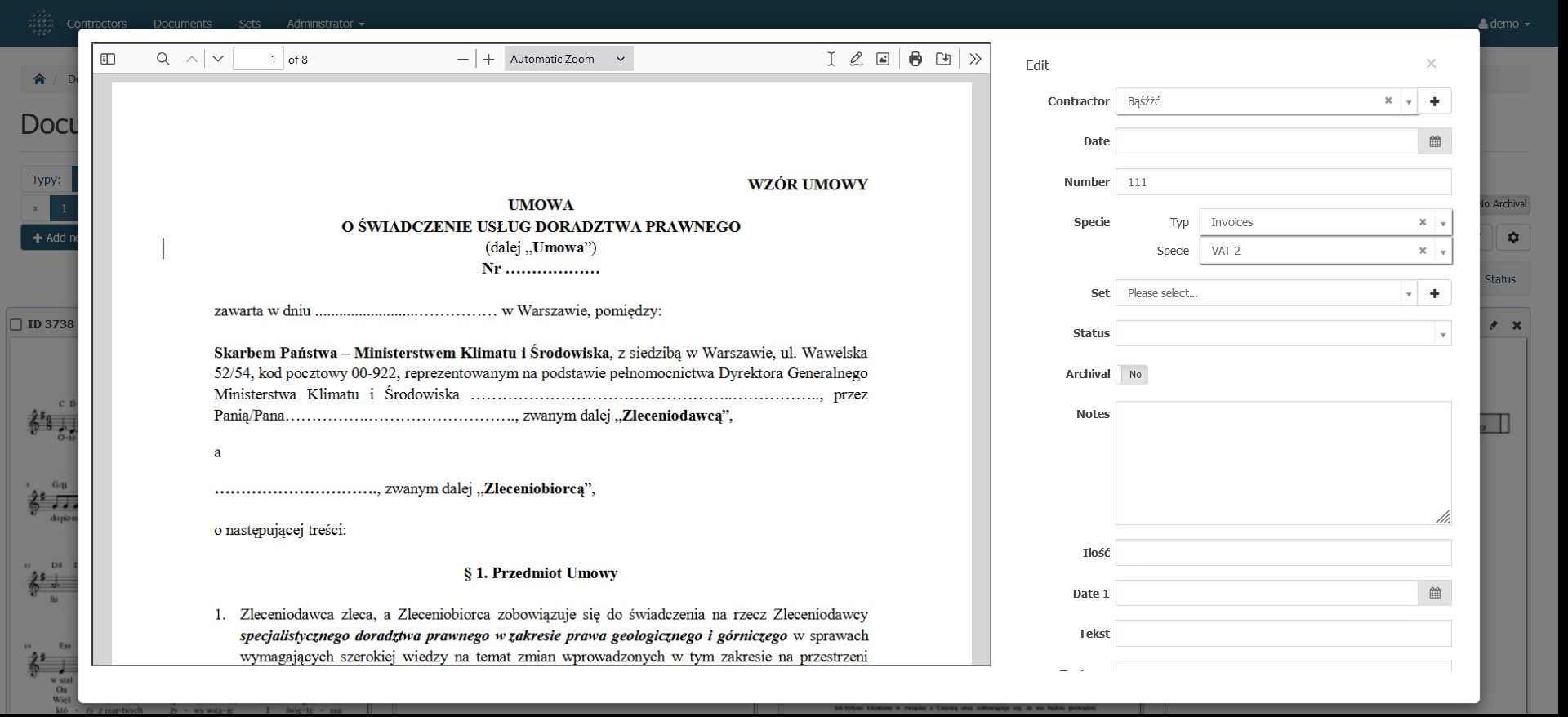Go to pagination page 1

[64, 208]
